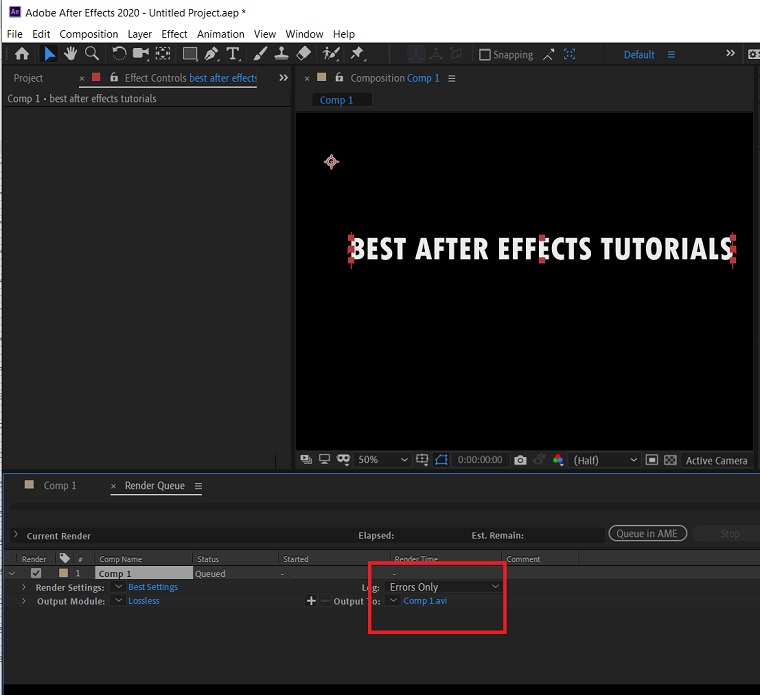Select the Horizontal Type tool

[x=233, y=54]
